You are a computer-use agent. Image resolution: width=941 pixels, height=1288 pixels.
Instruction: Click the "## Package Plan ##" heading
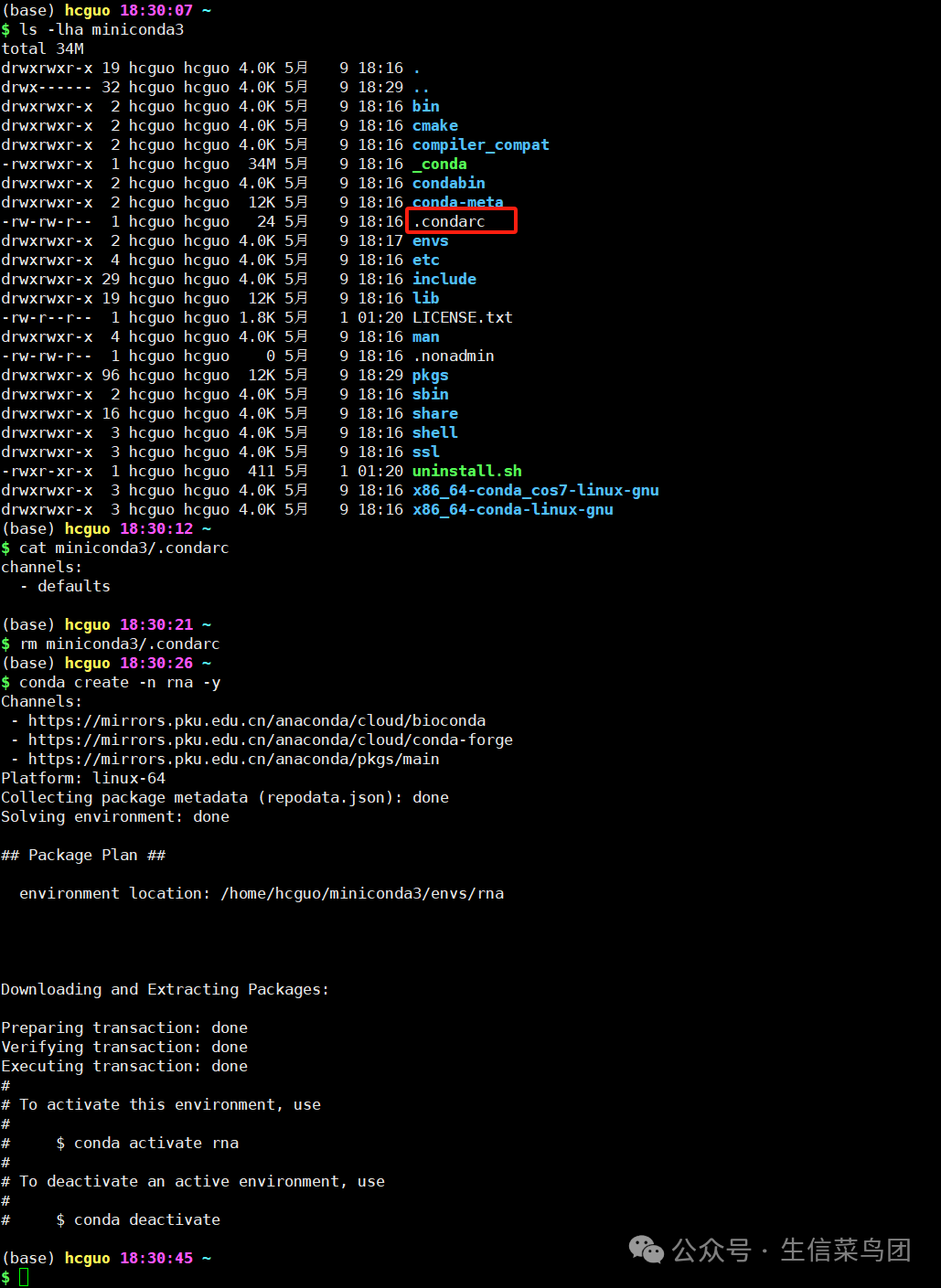[x=83, y=855]
